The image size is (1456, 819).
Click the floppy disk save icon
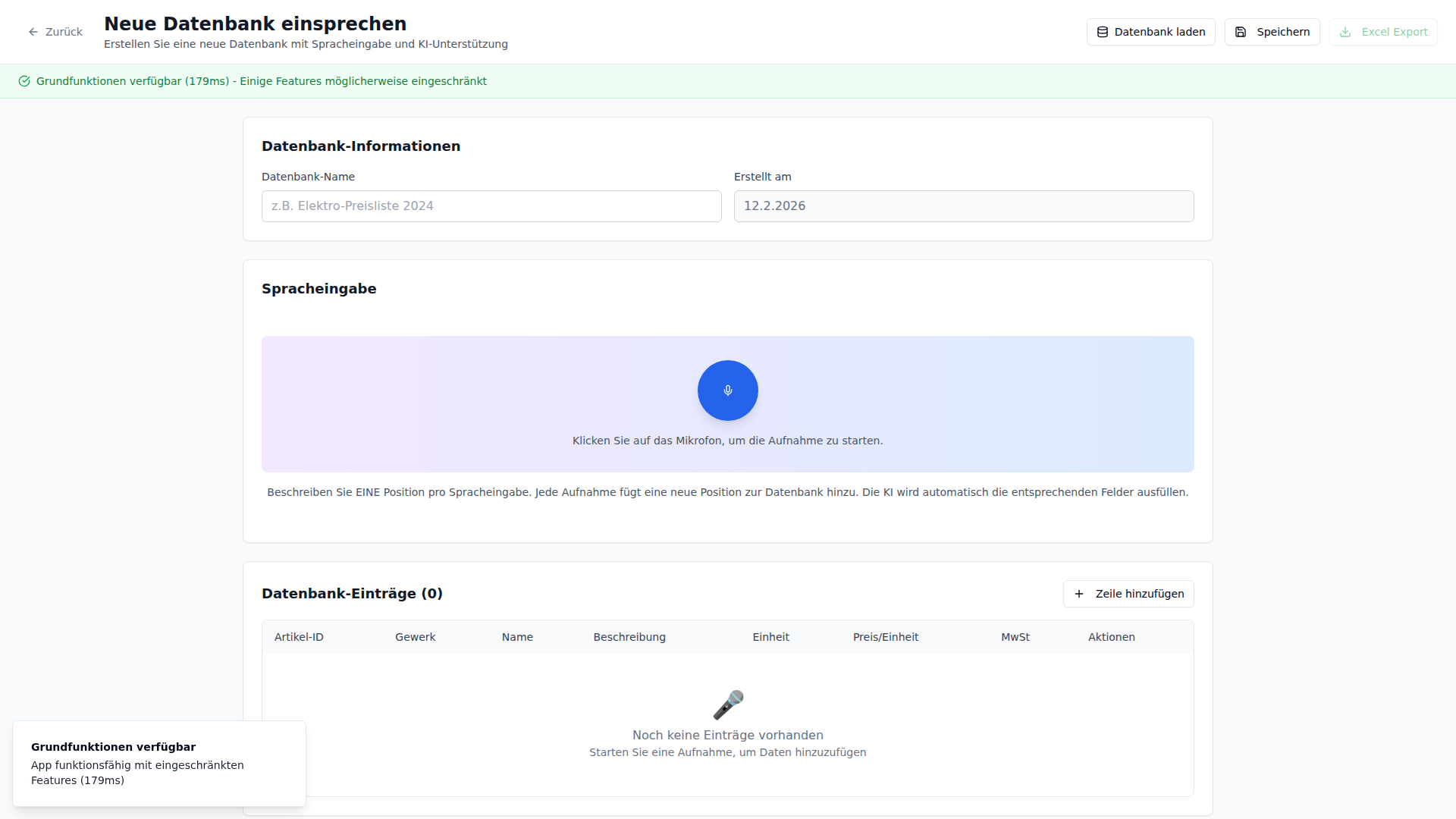point(1241,32)
